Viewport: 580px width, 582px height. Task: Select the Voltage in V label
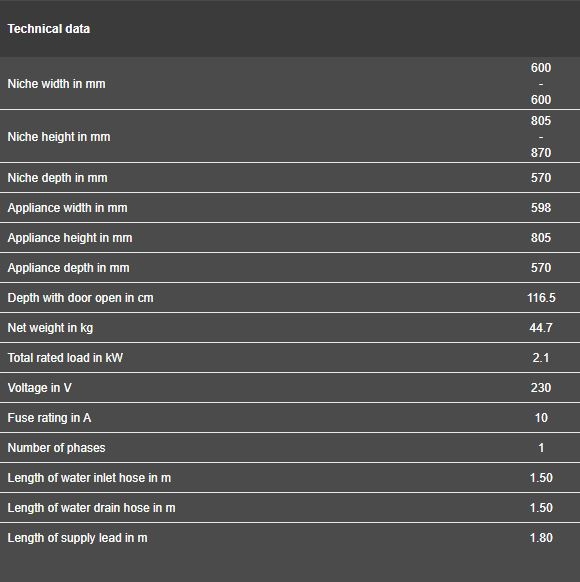[x=40, y=388]
